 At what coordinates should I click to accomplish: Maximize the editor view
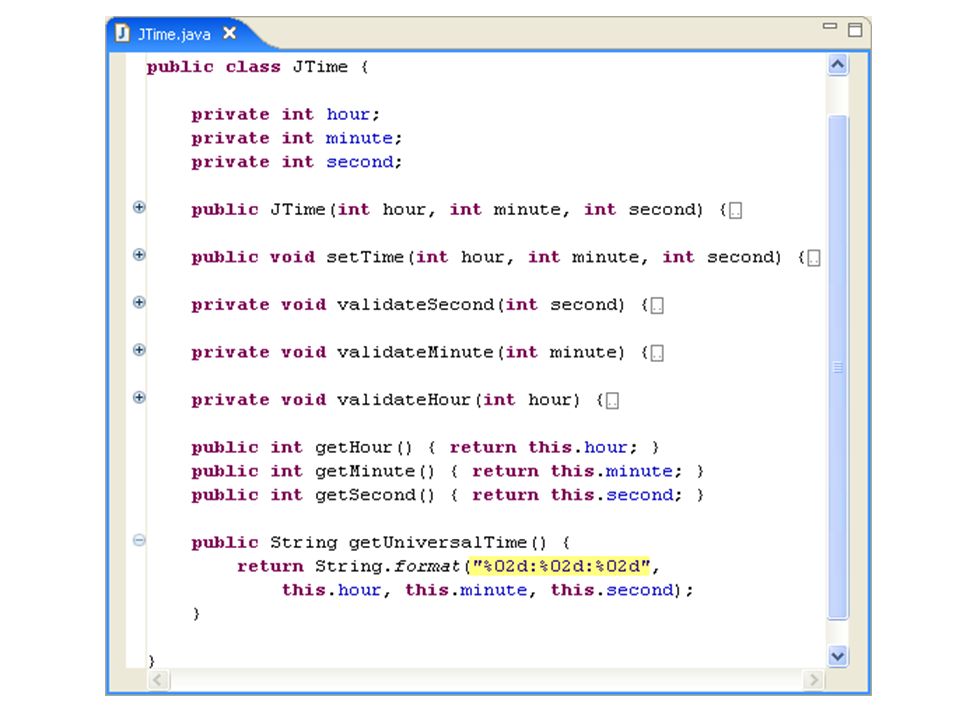(x=855, y=29)
